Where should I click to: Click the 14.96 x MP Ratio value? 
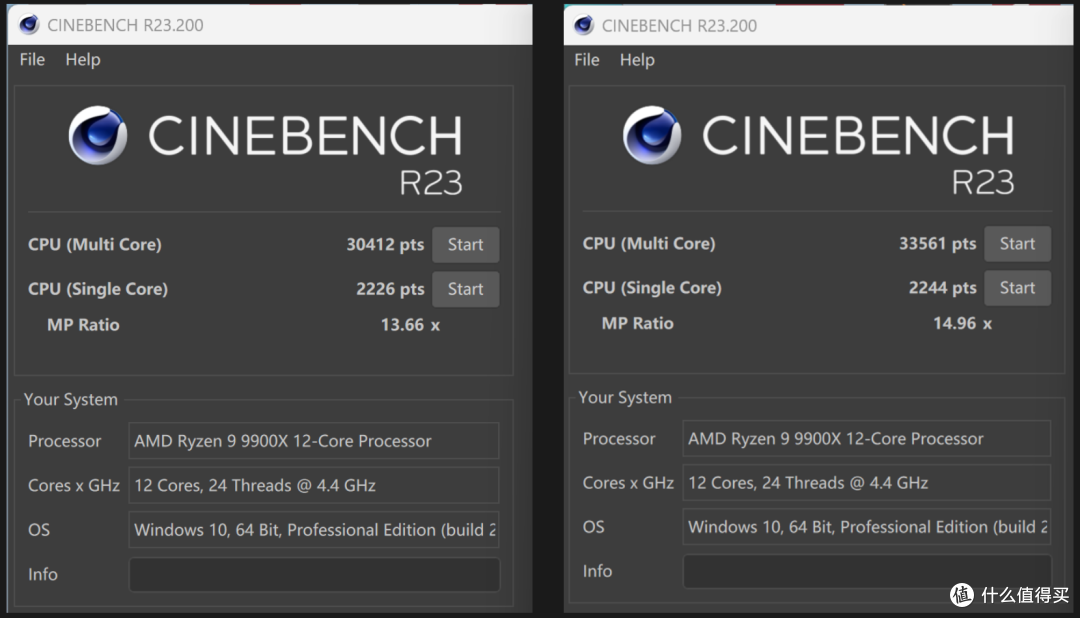click(962, 323)
